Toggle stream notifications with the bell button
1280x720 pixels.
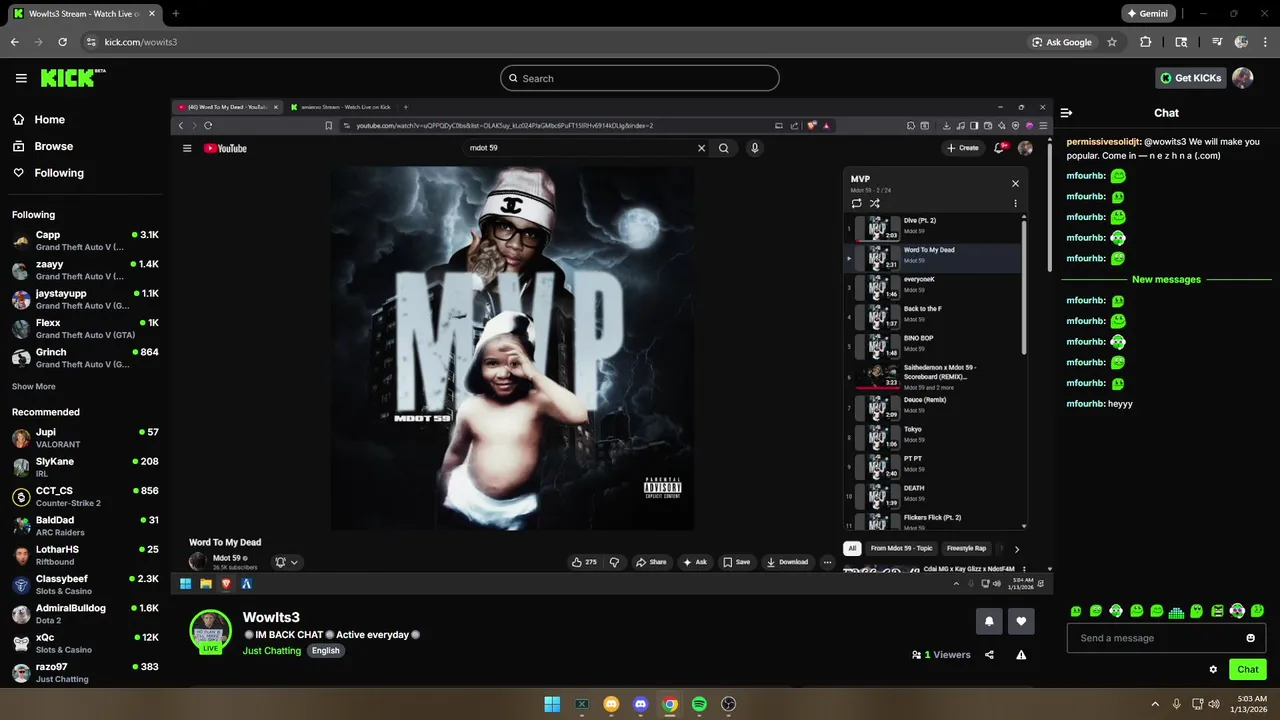[x=989, y=621]
